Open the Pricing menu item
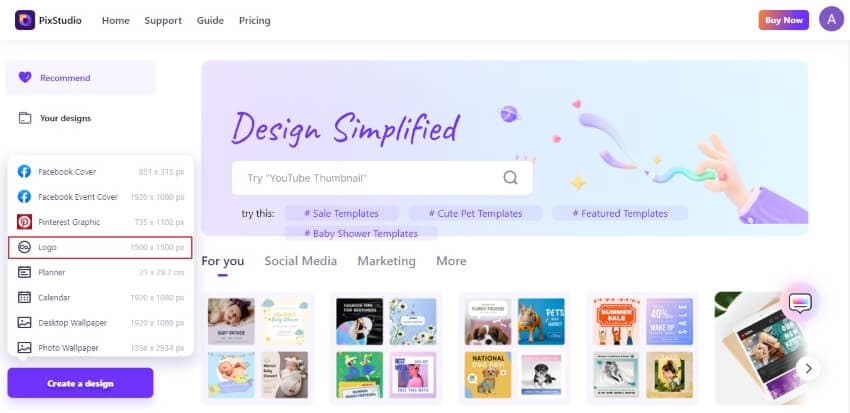This screenshot has height=413, width=850. pos(254,20)
